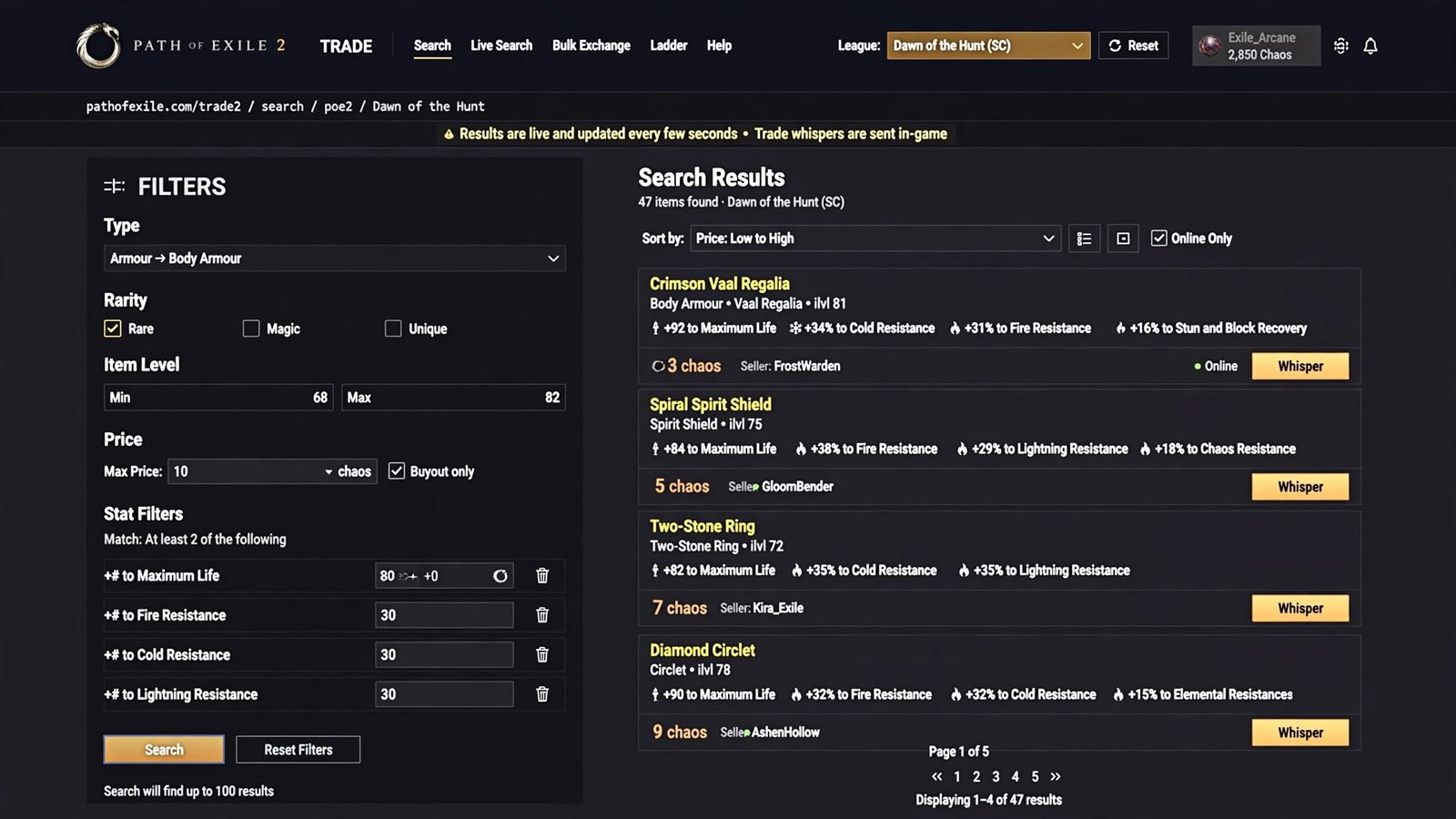Open the Sort by dropdown
1456x819 pixels.
(875, 238)
